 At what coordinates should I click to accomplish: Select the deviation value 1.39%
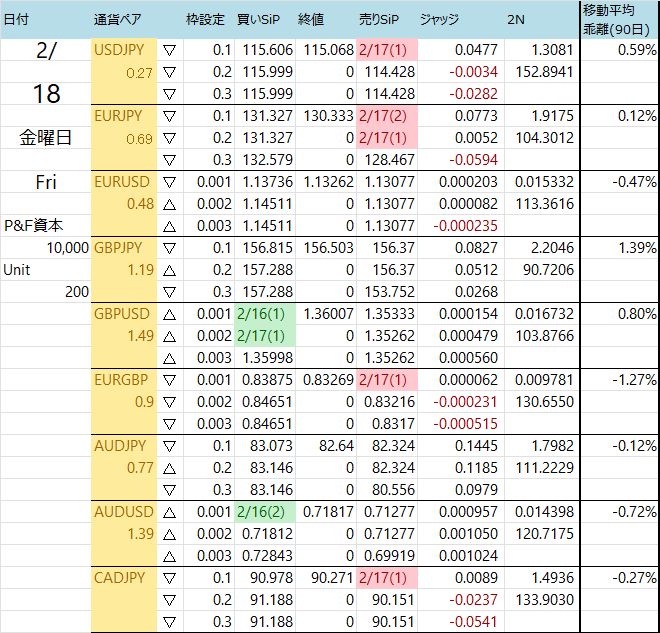click(620, 247)
